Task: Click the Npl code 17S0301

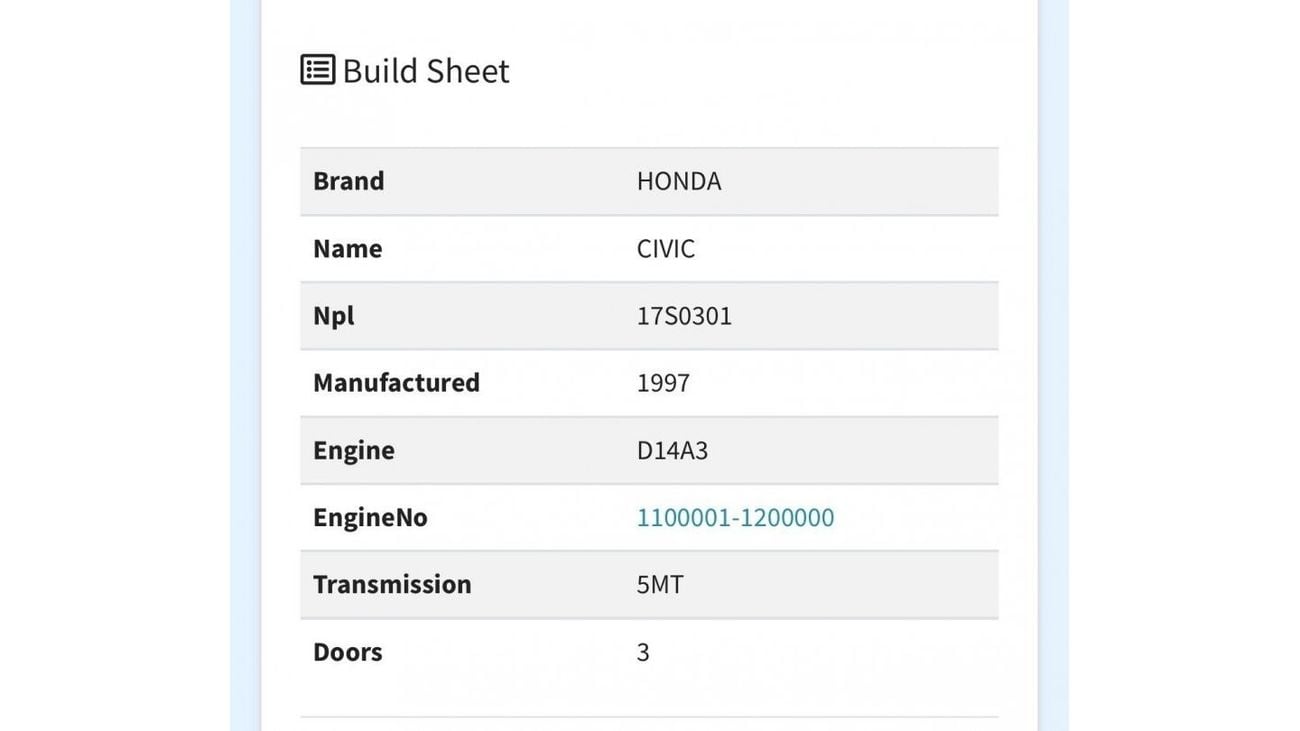Action: pos(684,316)
